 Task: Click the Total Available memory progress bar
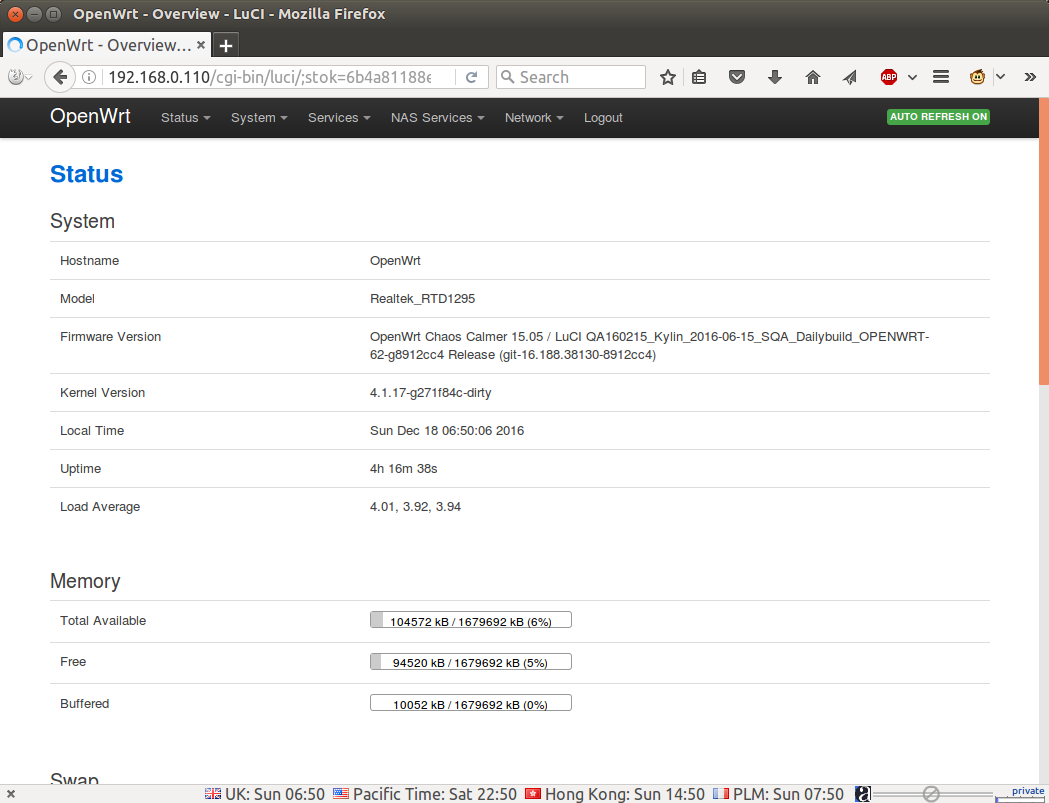(x=470, y=620)
